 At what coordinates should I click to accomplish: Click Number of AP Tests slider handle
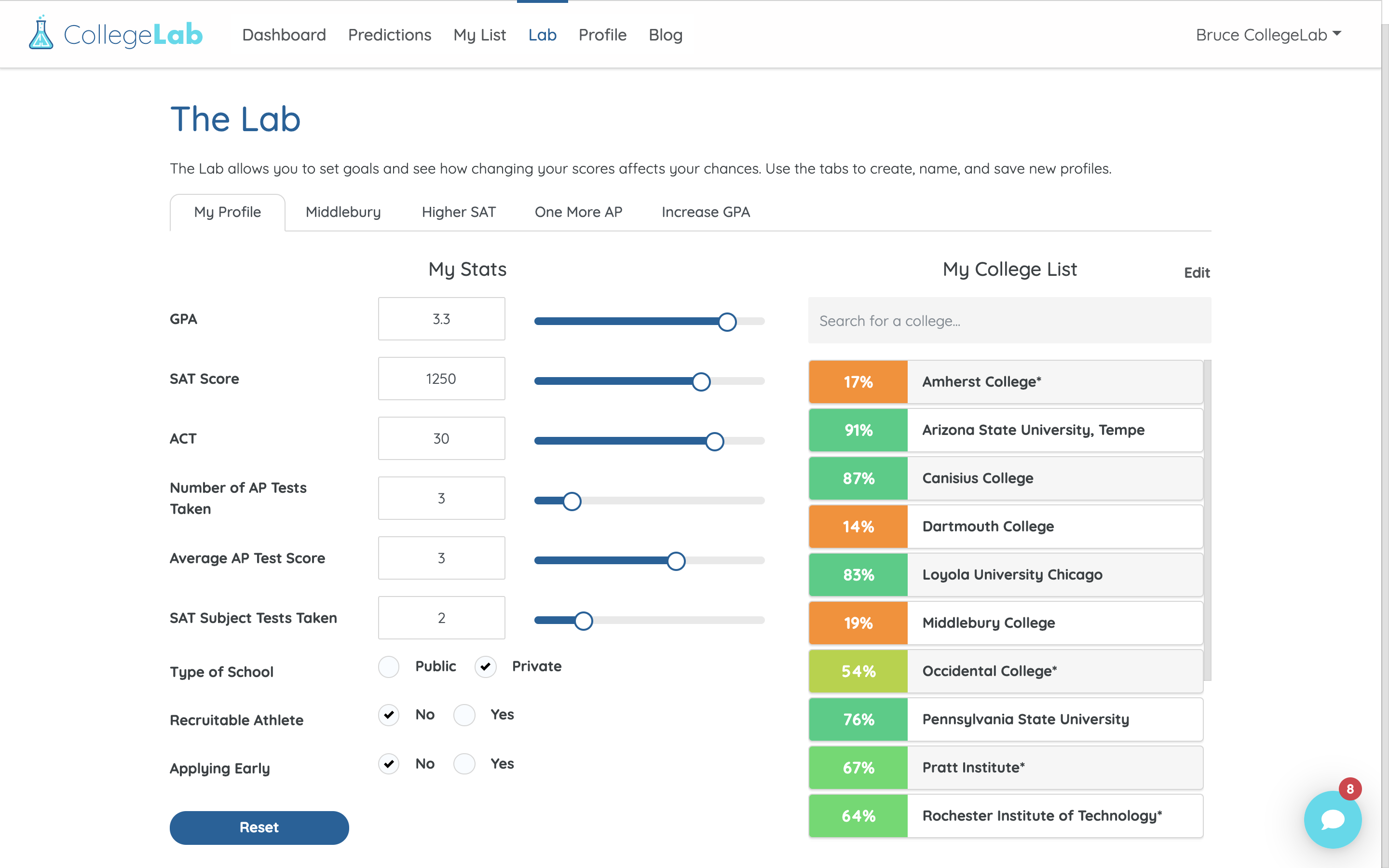(x=572, y=501)
